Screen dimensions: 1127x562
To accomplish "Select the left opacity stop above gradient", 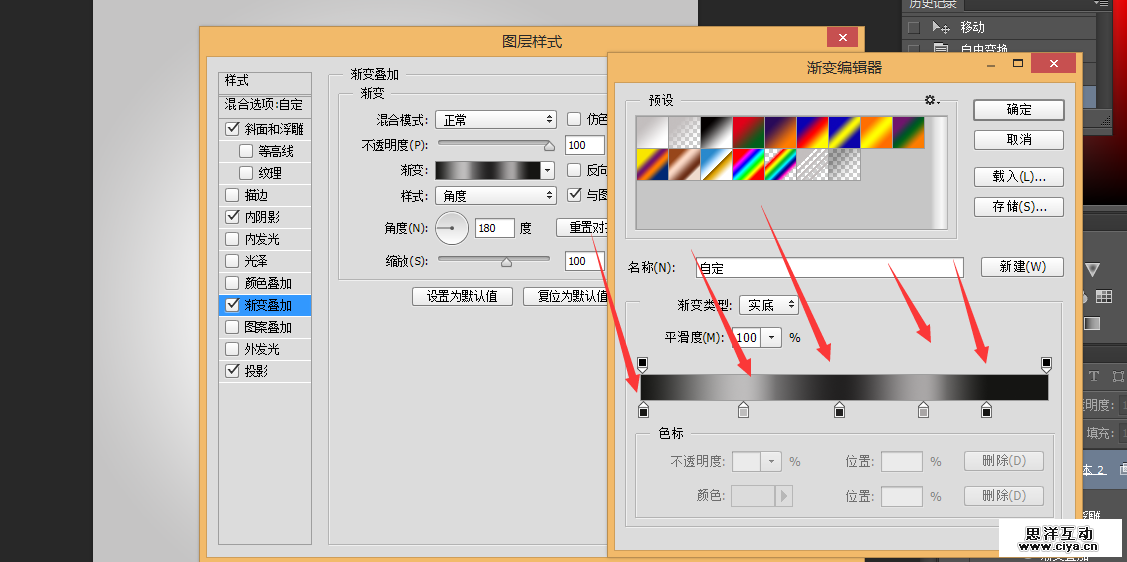I will [643, 364].
